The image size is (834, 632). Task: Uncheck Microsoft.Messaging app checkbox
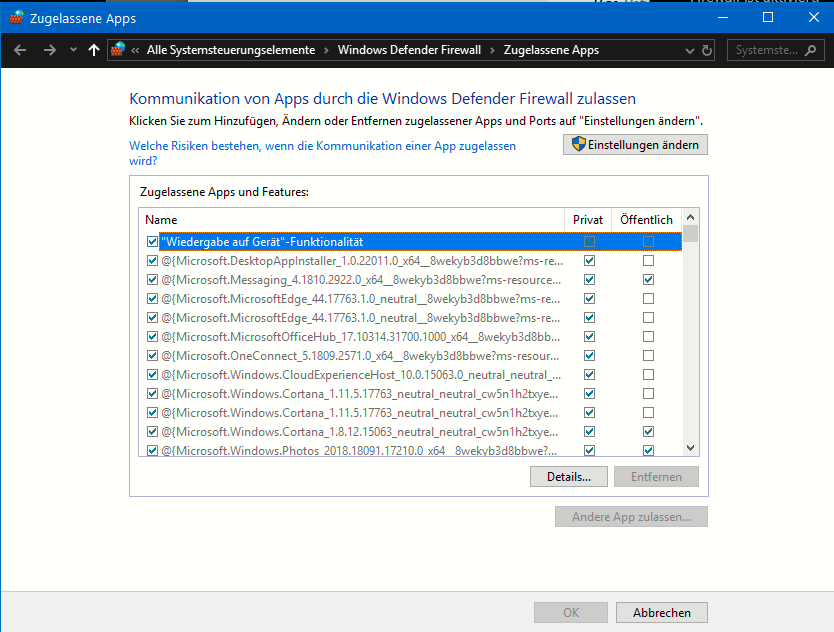coord(152,279)
